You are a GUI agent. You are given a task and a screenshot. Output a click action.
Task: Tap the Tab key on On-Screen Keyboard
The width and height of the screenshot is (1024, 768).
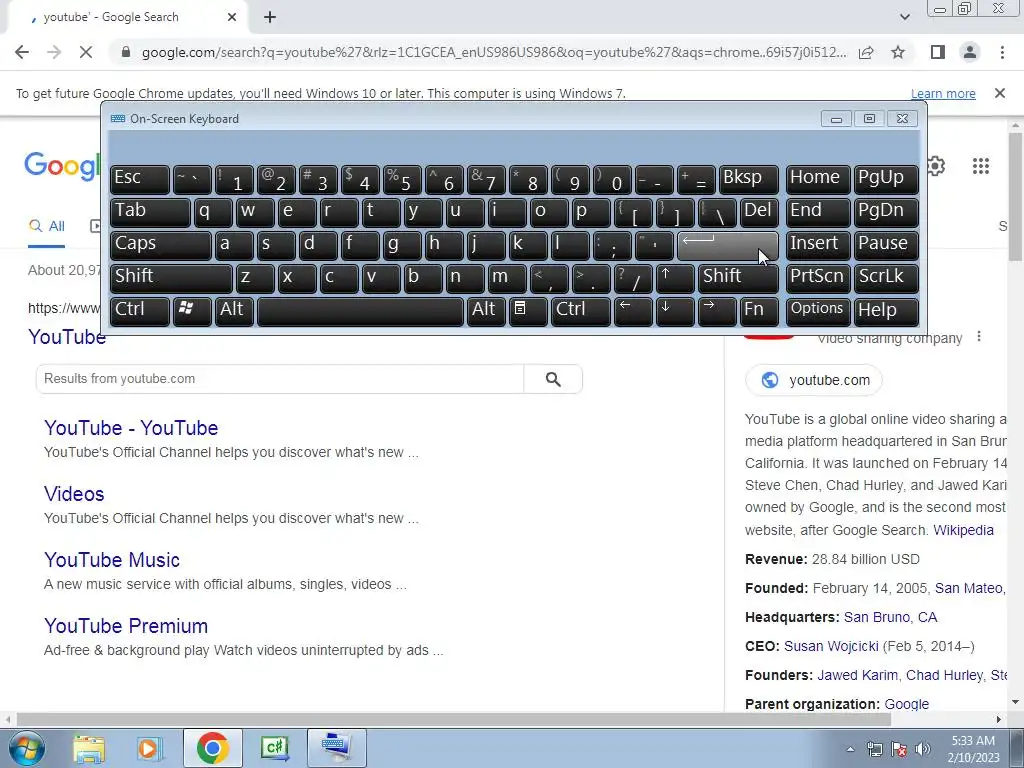tap(150, 212)
